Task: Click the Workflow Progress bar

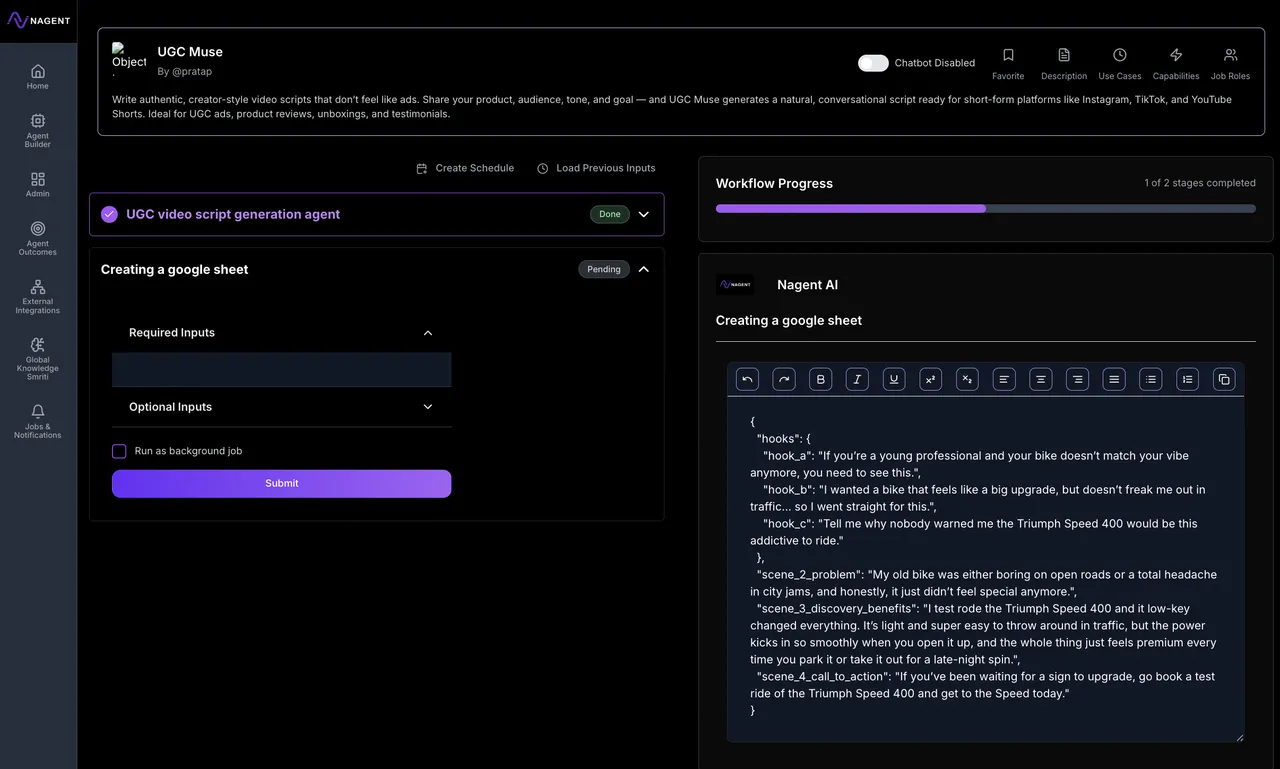Action: [x=986, y=209]
